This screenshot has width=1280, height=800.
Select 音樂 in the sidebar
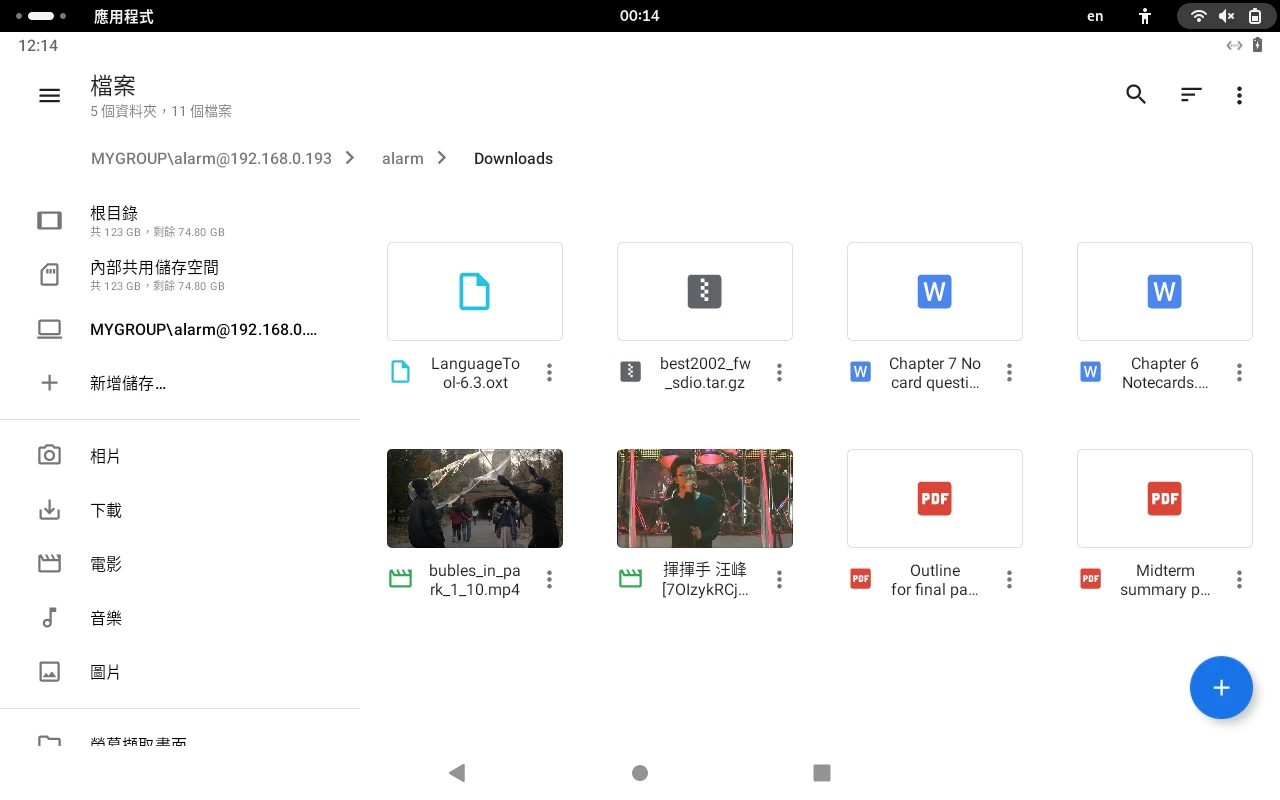[x=106, y=619]
